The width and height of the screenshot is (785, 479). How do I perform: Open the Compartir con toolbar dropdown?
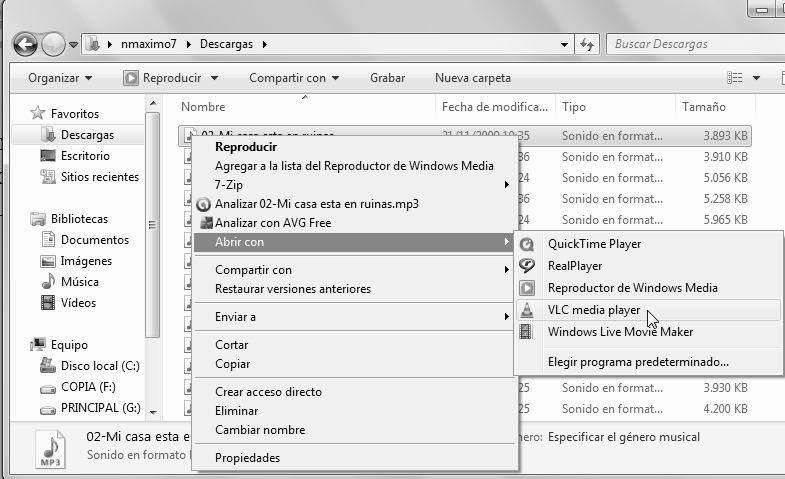[294, 78]
